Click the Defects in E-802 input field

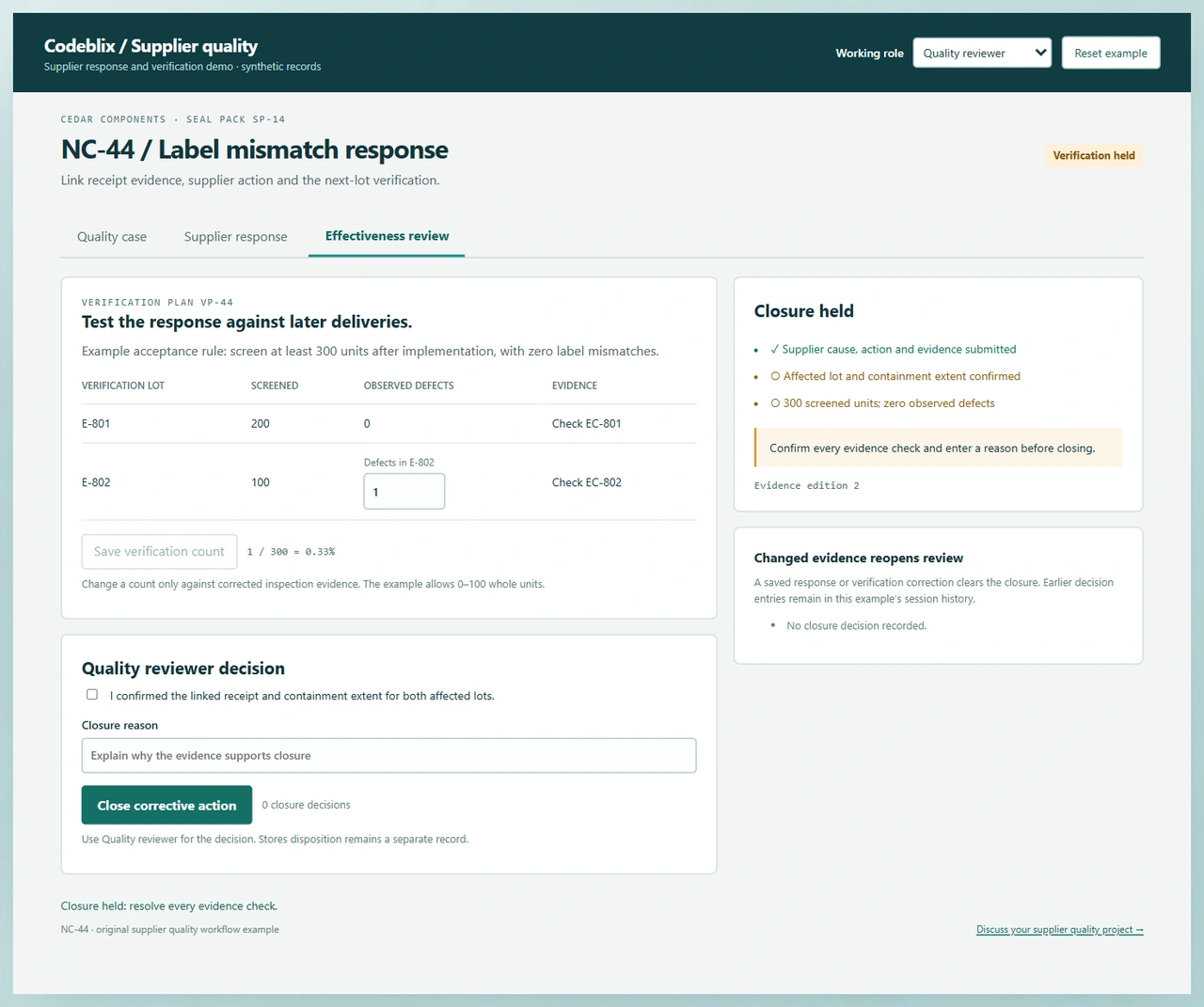(404, 492)
